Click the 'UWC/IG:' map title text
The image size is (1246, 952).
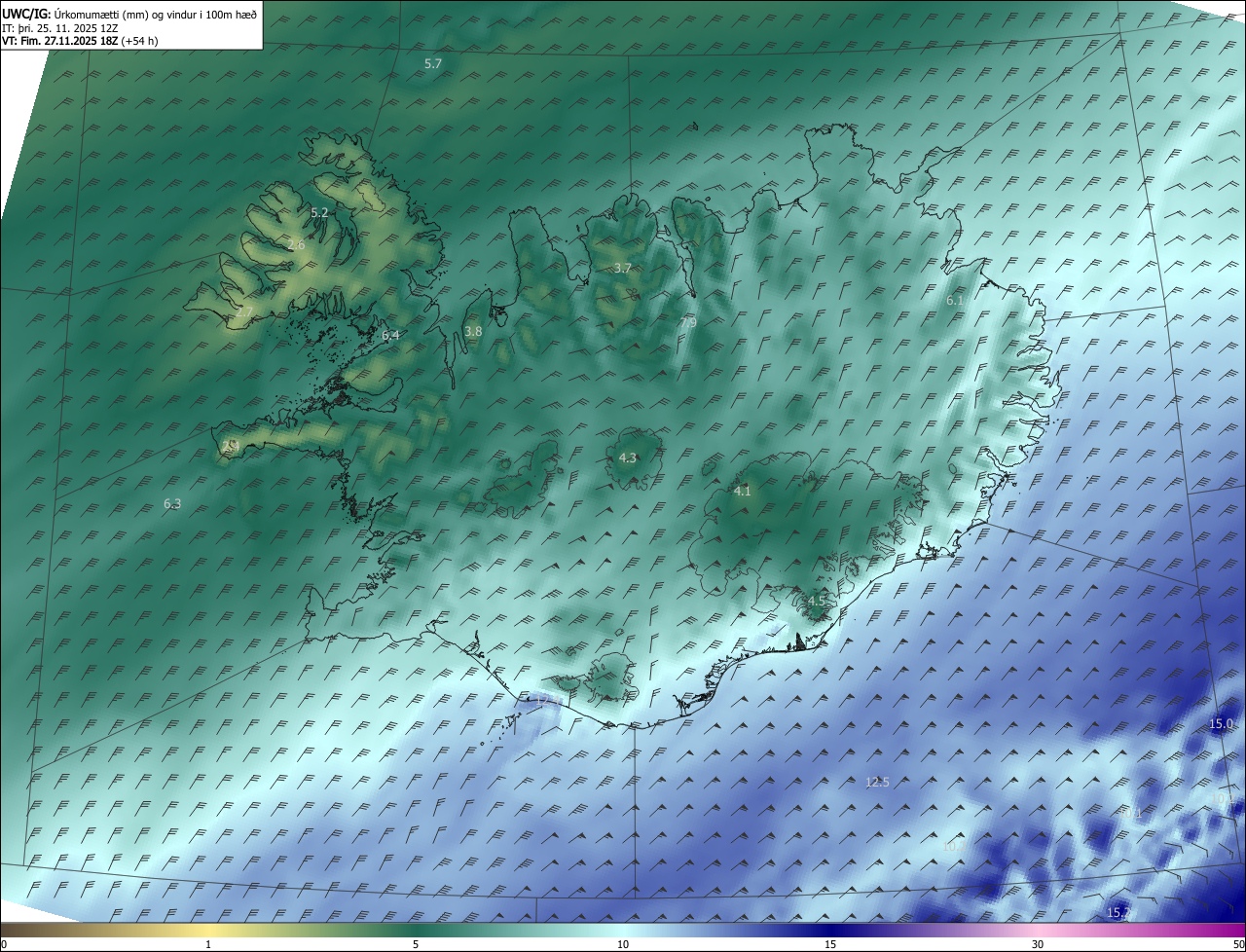click(x=26, y=15)
